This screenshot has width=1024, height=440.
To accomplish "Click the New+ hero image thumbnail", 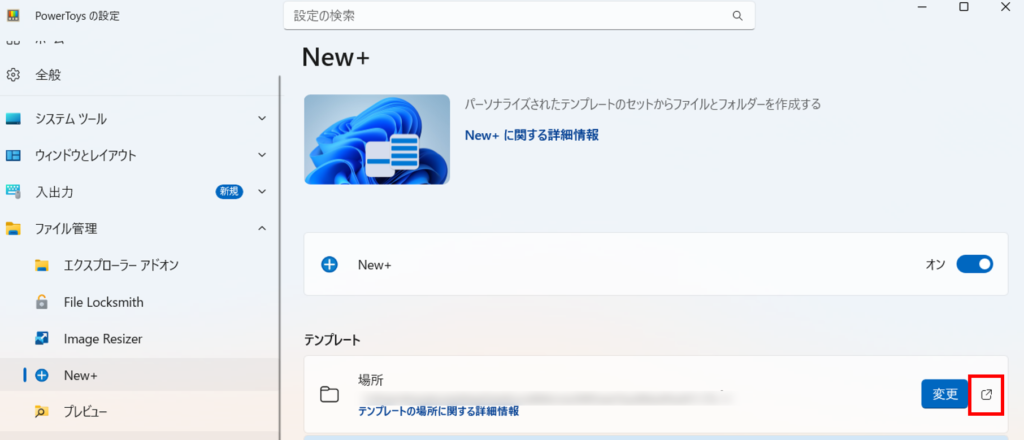I will (x=377, y=139).
